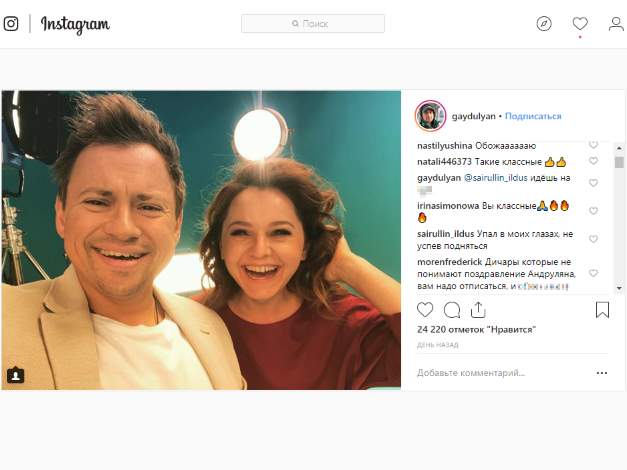This screenshot has width=627, height=470.
Task: Focus the Поиск search field
Action: tap(313, 24)
